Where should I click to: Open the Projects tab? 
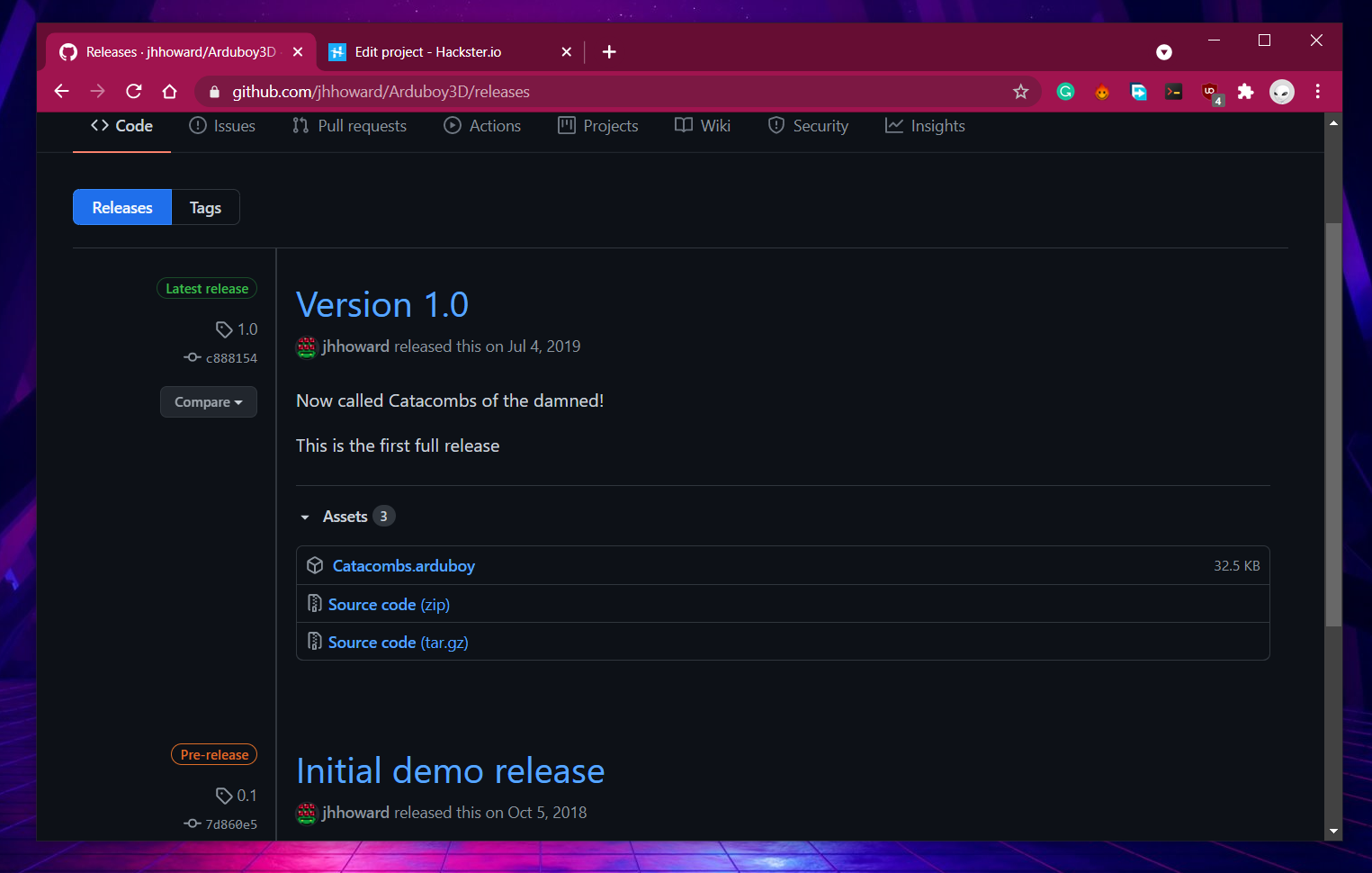point(597,126)
